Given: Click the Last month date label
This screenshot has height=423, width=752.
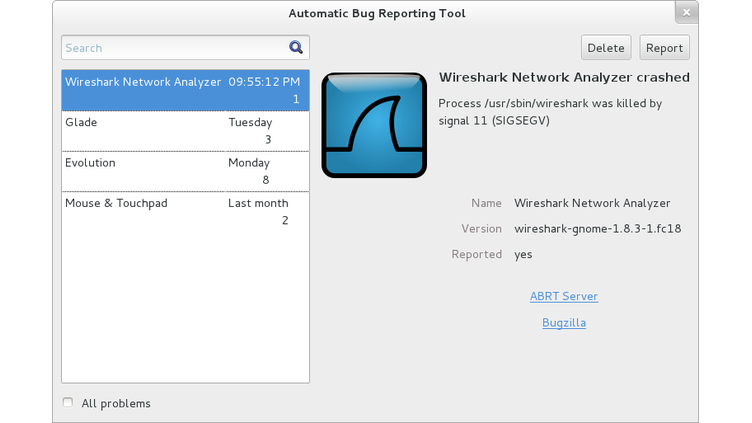Looking at the screenshot, I should pyautogui.click(x=258, y=203).
